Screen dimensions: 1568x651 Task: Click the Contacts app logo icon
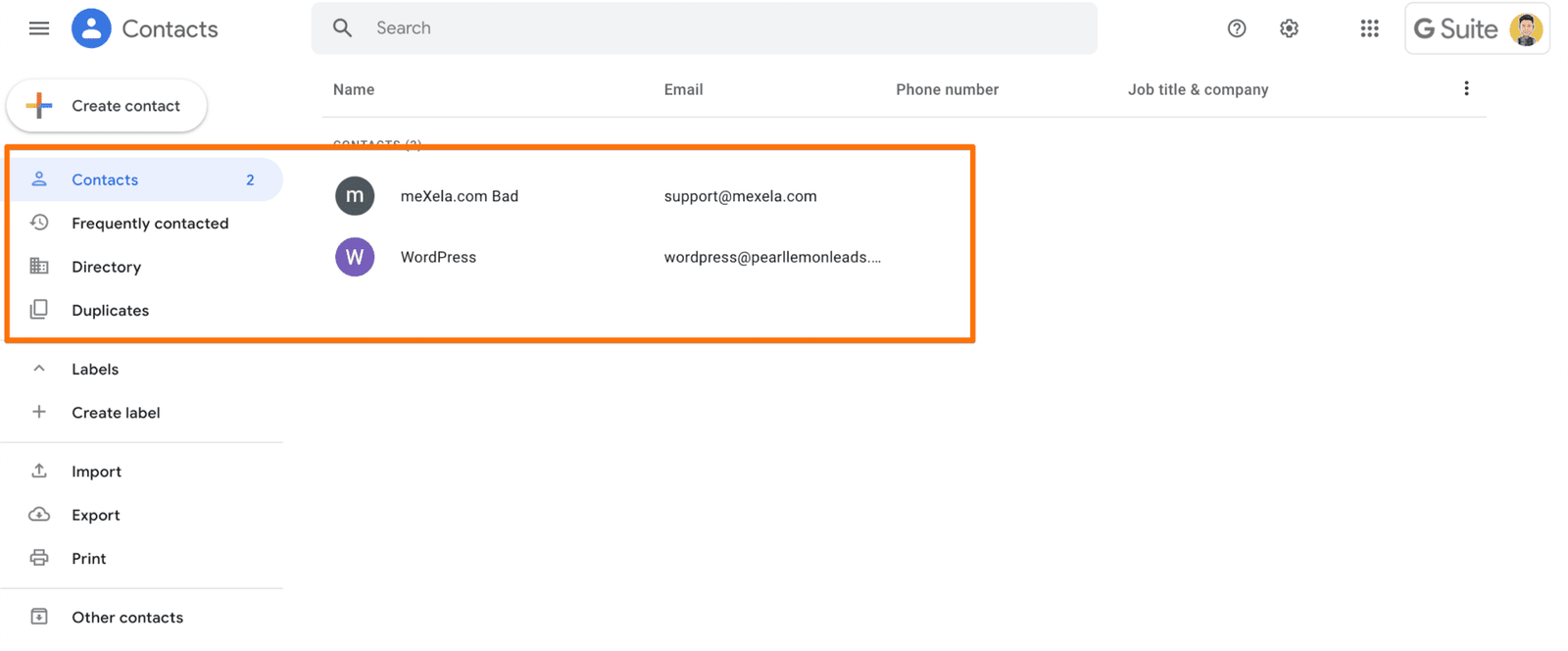click(91, 28)
